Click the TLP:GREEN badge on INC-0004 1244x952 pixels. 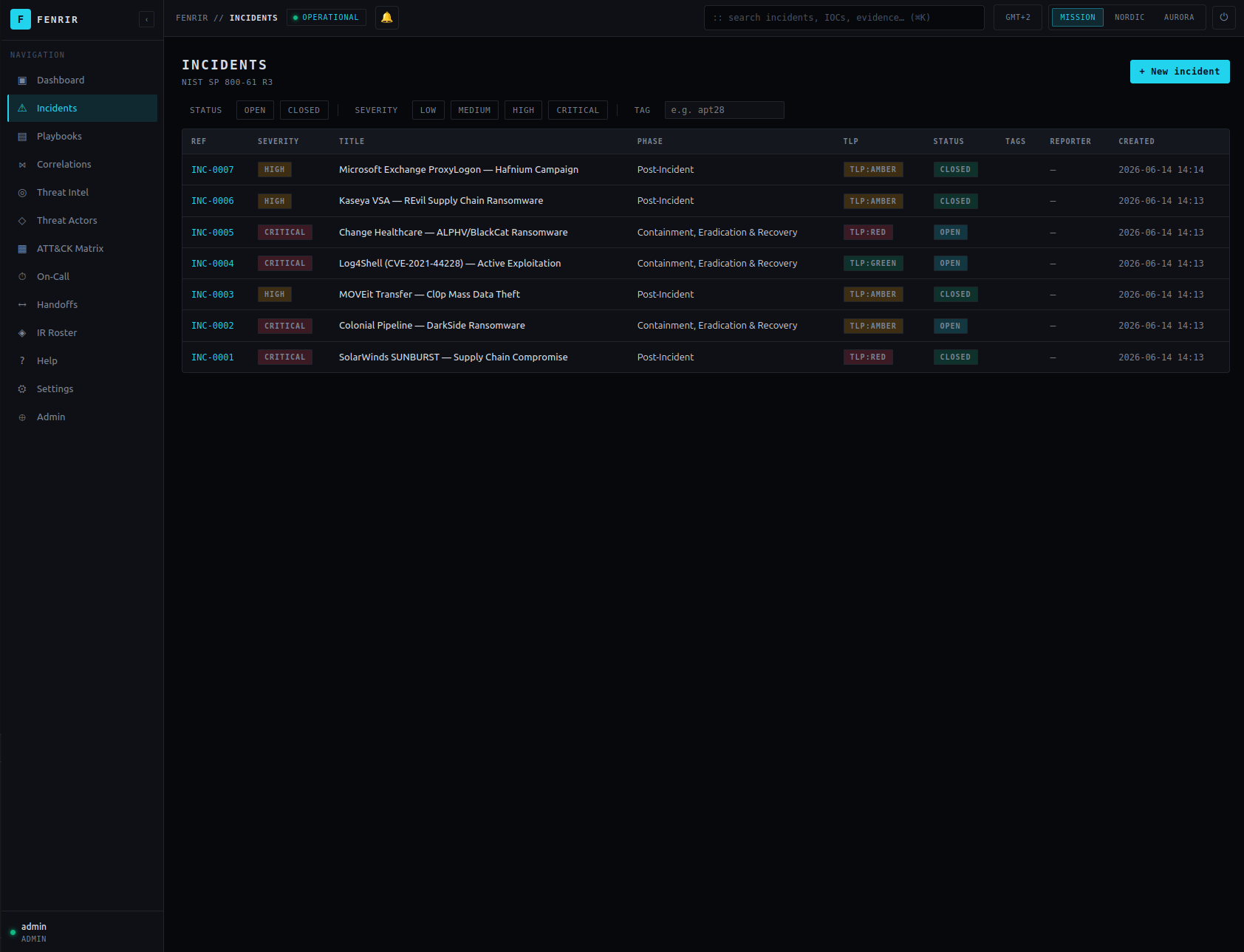pyautogui.click(x=873, y=264)
